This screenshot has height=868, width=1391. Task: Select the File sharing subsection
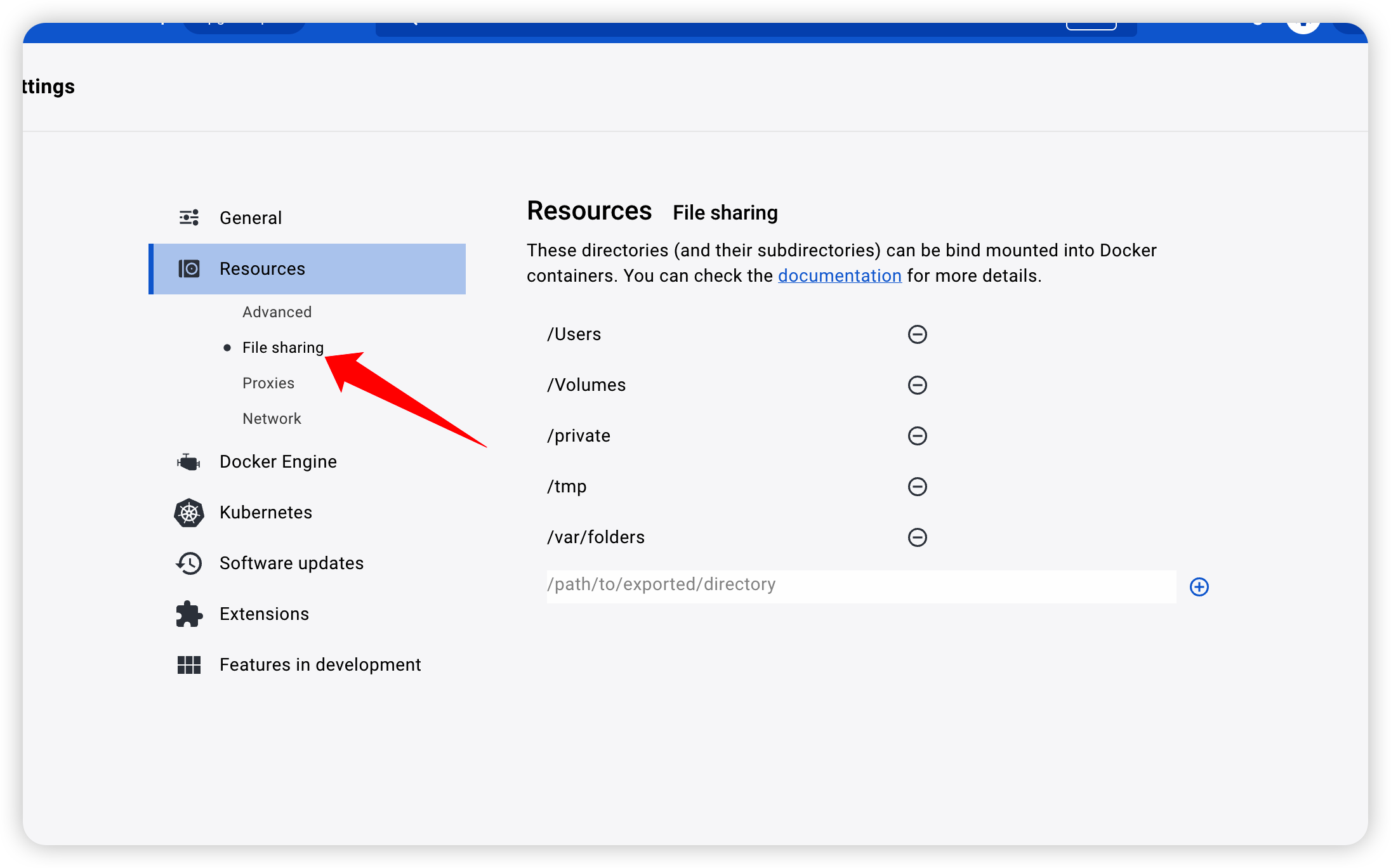point(283,348)
